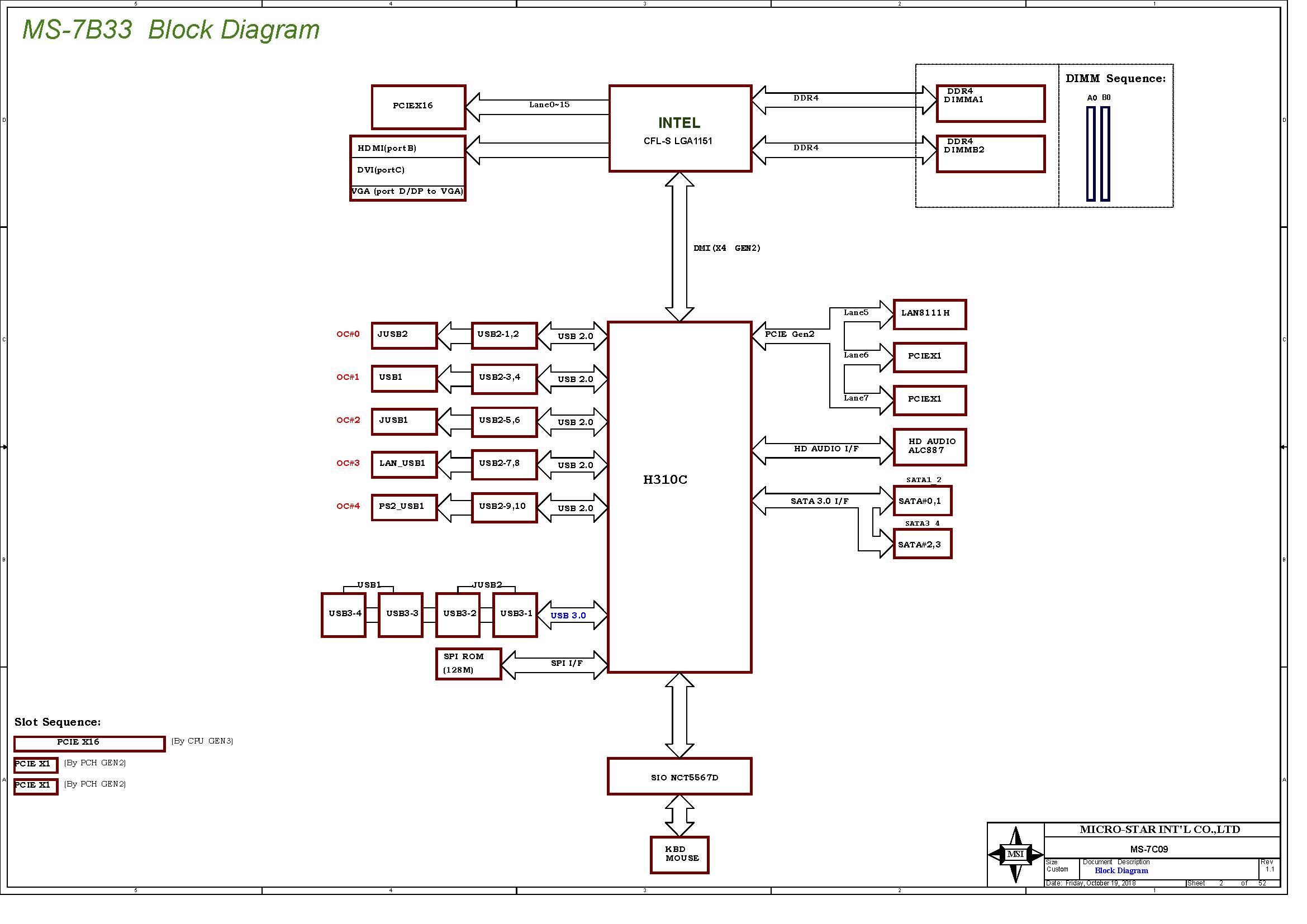Select the SATA#0,1 block
Viewport: 1307px width, 924px height.
922,501
